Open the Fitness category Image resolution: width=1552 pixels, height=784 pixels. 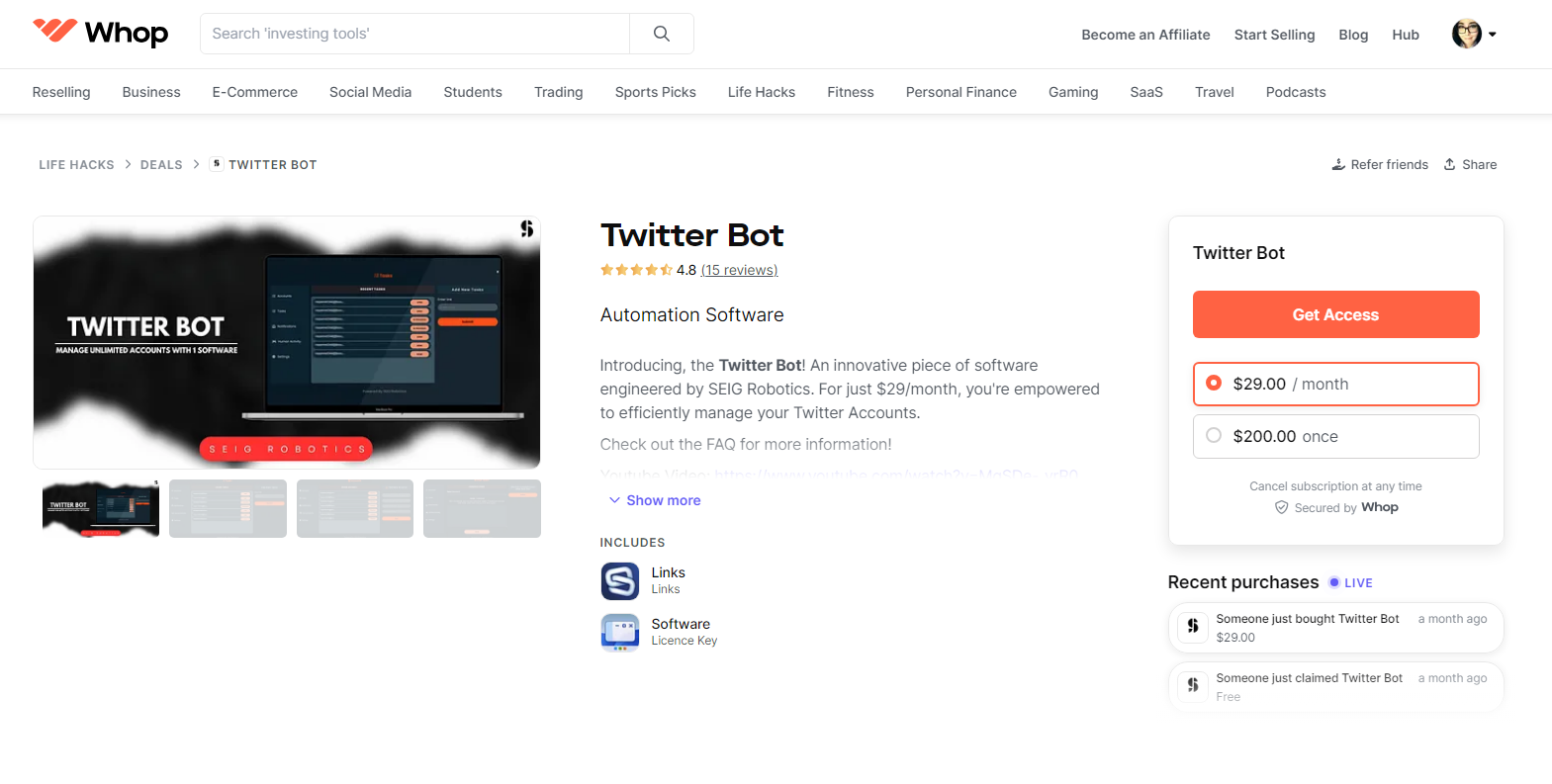tap(851, 92)
